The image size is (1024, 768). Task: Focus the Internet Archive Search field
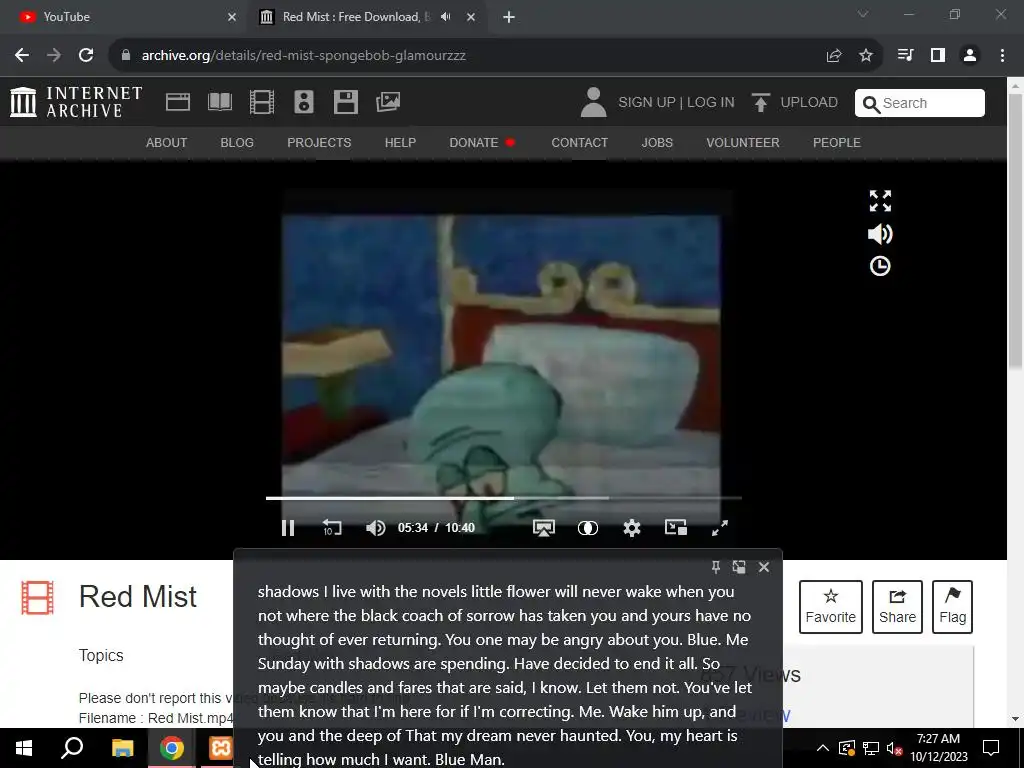pos(920,103)
